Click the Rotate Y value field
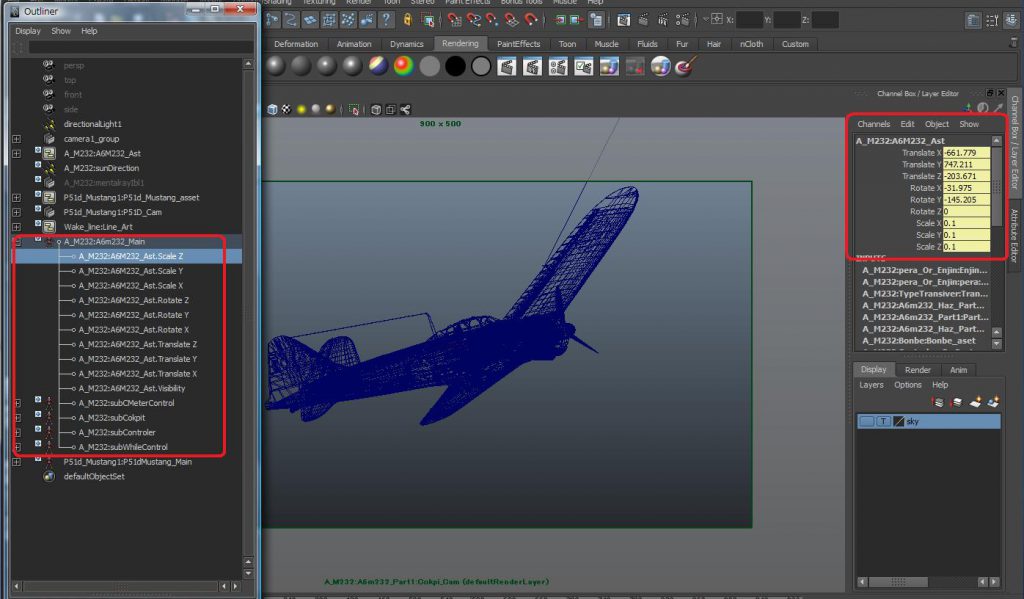This screenshot has width=1024, height=599. click(966, 200)
